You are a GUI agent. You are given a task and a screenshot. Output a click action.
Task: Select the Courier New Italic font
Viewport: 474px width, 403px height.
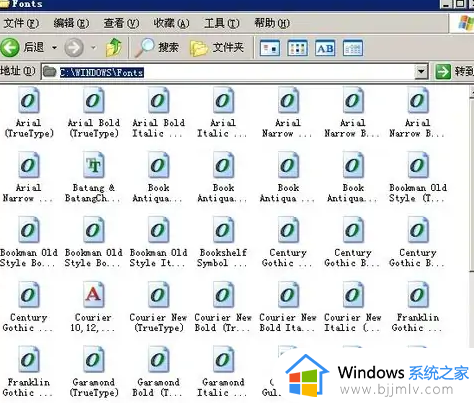pyautogui.click(x=353, y=307)
